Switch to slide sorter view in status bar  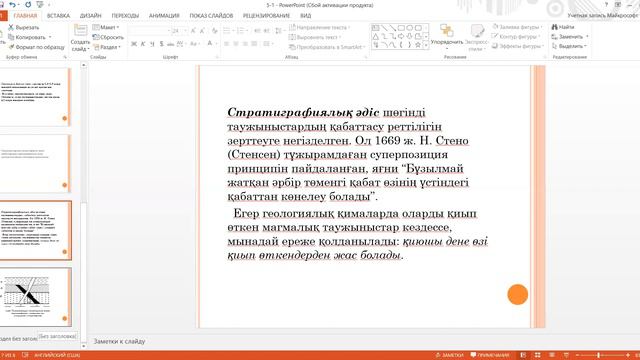pyautogui.click(x=538, y=355)
